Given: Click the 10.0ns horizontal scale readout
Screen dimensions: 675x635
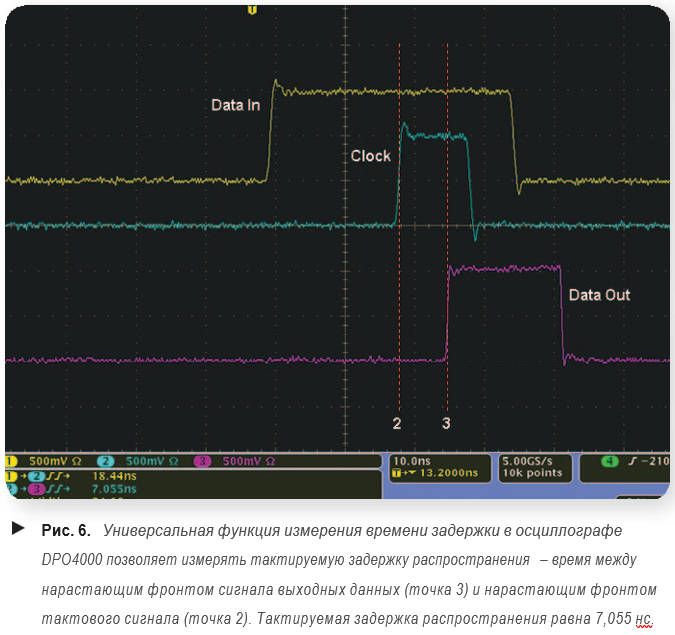Looking at the screenshot, I should [x=413, y=461].
